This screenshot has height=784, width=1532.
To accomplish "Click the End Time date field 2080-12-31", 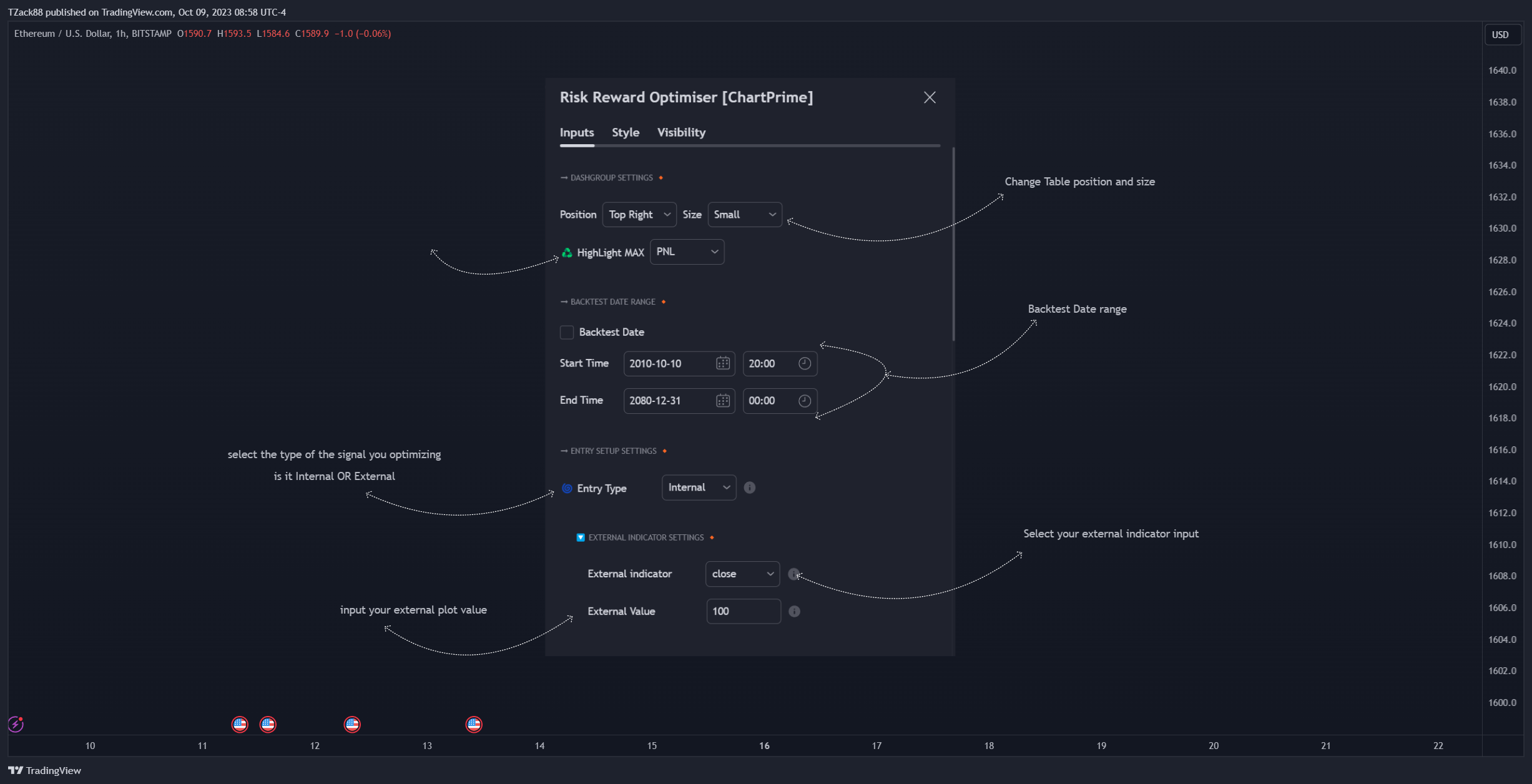I will click(679, 401).
